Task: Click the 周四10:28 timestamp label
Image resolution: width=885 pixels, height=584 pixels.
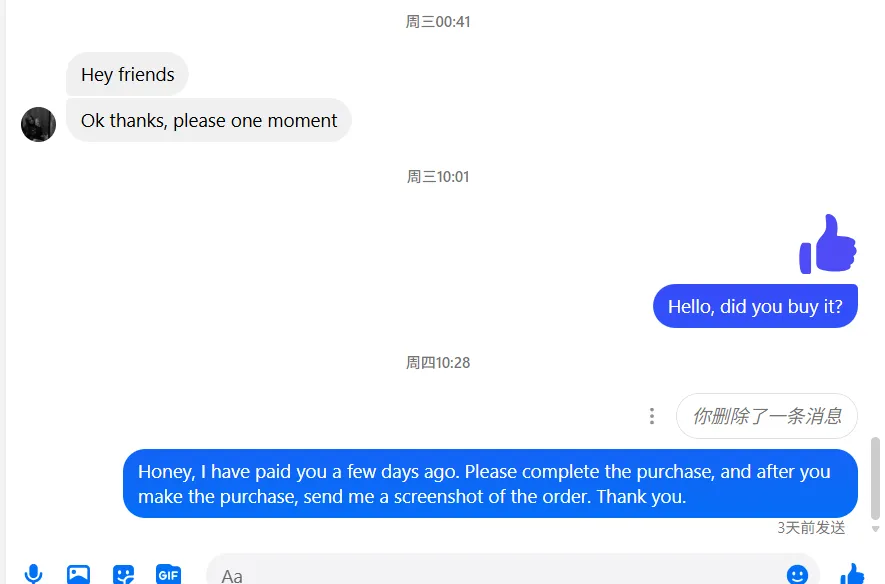Action: click(438, 362)
